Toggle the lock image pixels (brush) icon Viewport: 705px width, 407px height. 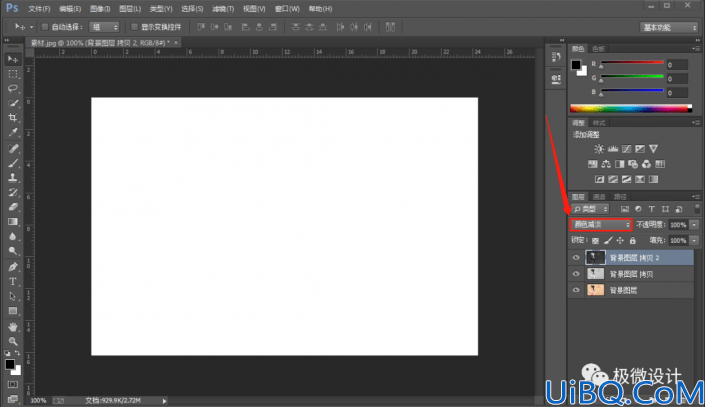tap(608, 241)
